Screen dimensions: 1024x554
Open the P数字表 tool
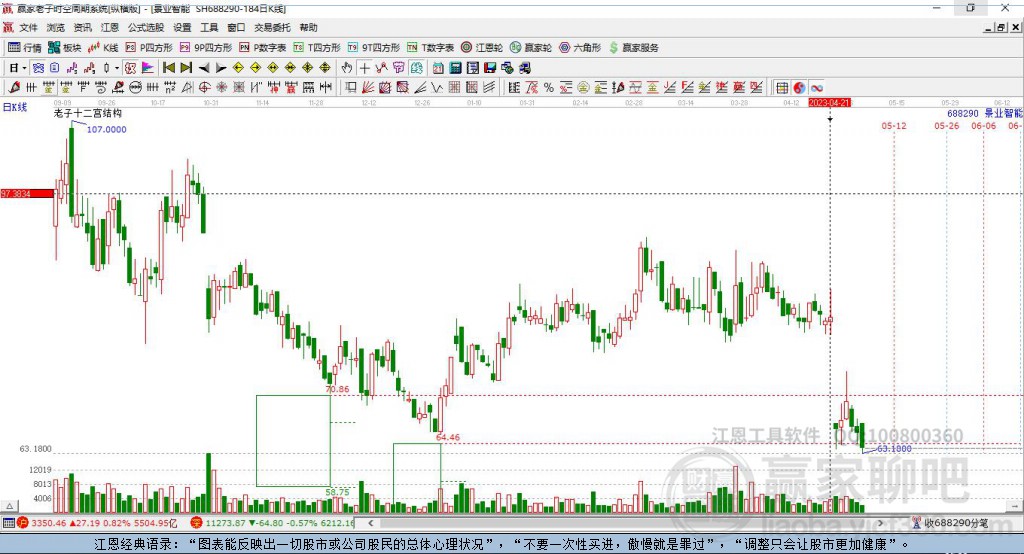tap(263, 48)
